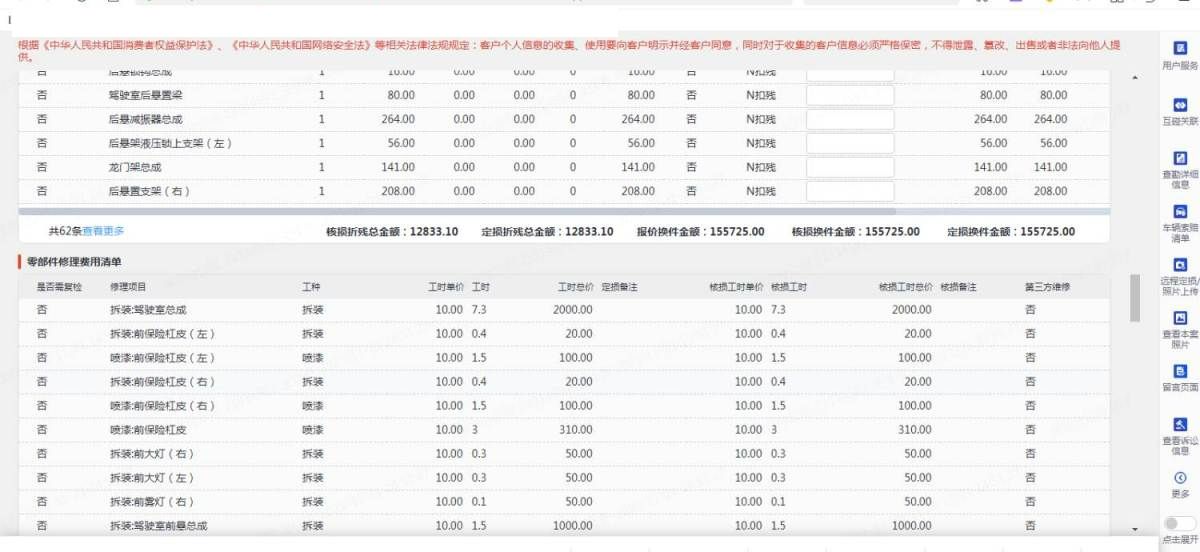This screenshot has width=1200, height=552.
Task: Click the repair list scroll-down arrow
Action: pos(1134,528)
